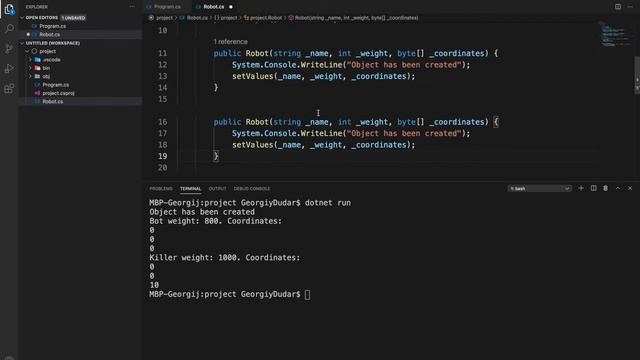Switch to the Robot.cs editor tab
This screenshot has height=360, width=640.
click(214, 7)
